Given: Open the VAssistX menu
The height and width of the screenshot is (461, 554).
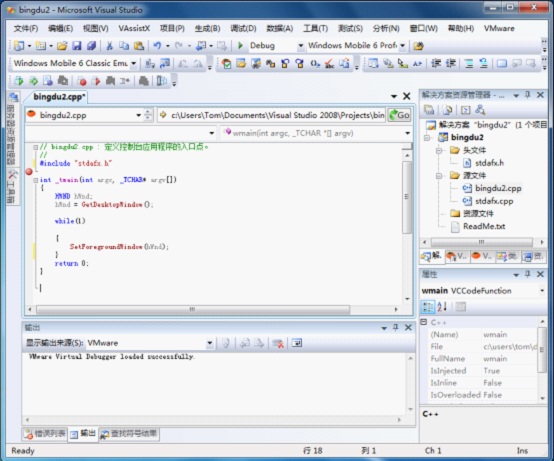Looking at the screenshot, I should point(134,28).
